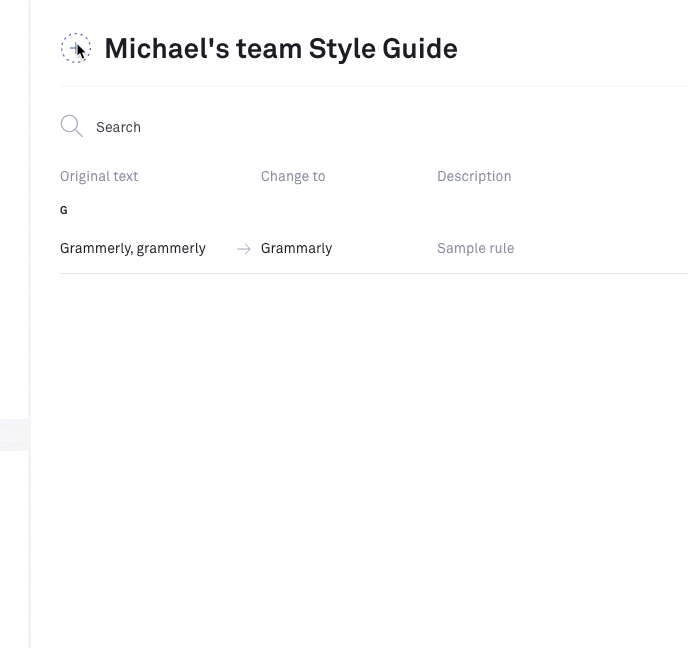Screen dimensions: 688x648
Task: Click the dashed circle icon beside the title
Action: point(76,48)
